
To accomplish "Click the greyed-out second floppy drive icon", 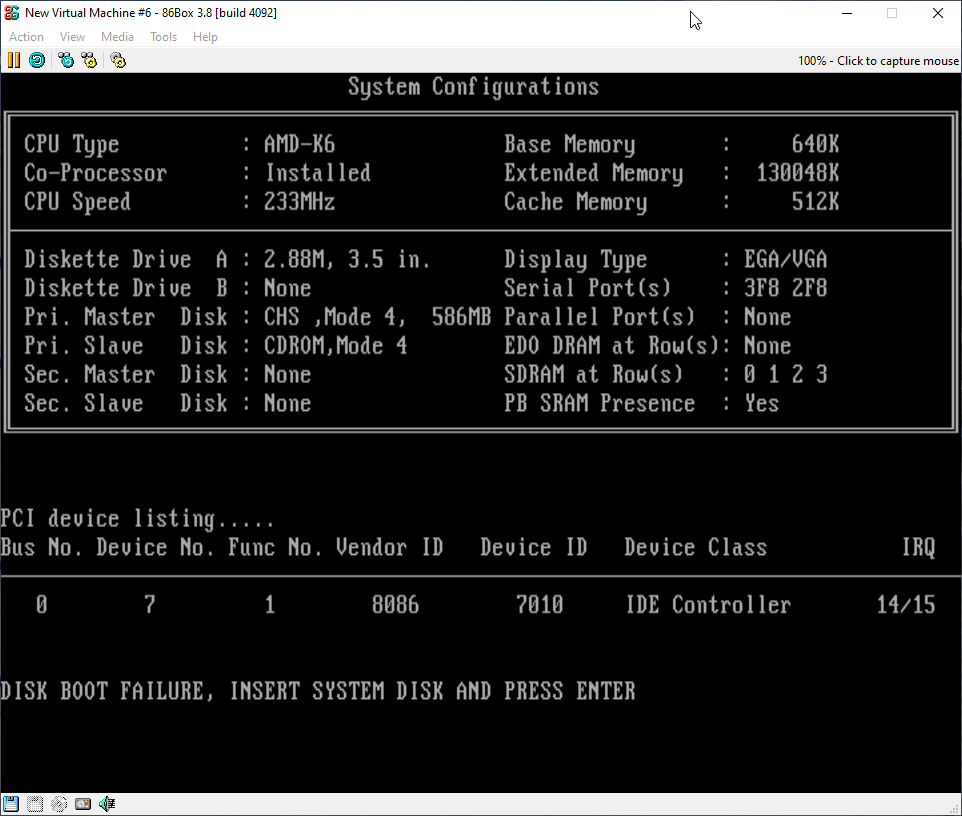I will [35, 803].
